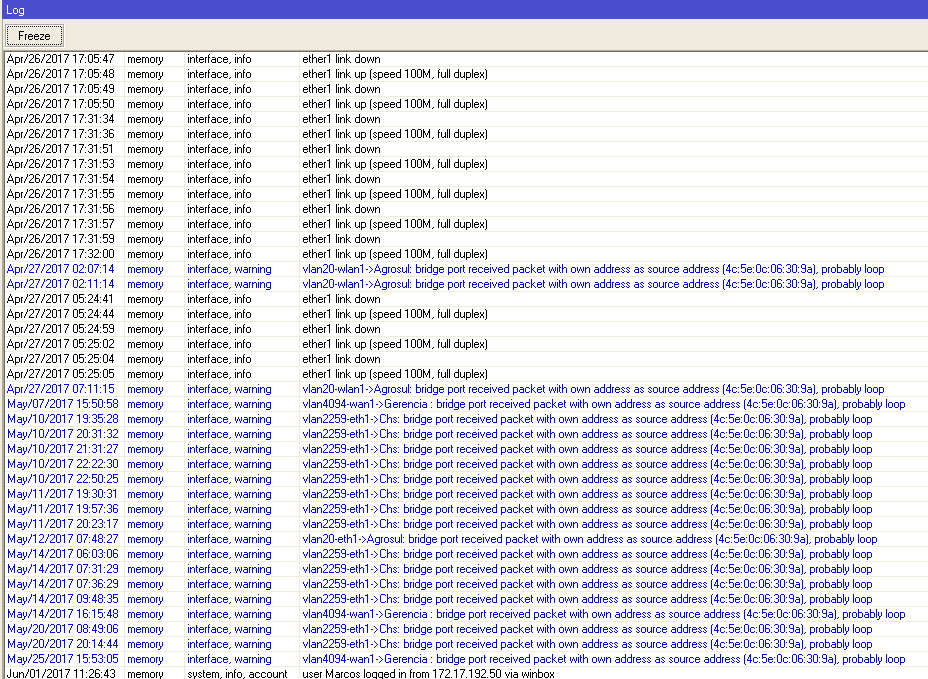Select log row timestamped Apr/27/2017 05:25:05
Screen dimensions: 928x679
466,374
